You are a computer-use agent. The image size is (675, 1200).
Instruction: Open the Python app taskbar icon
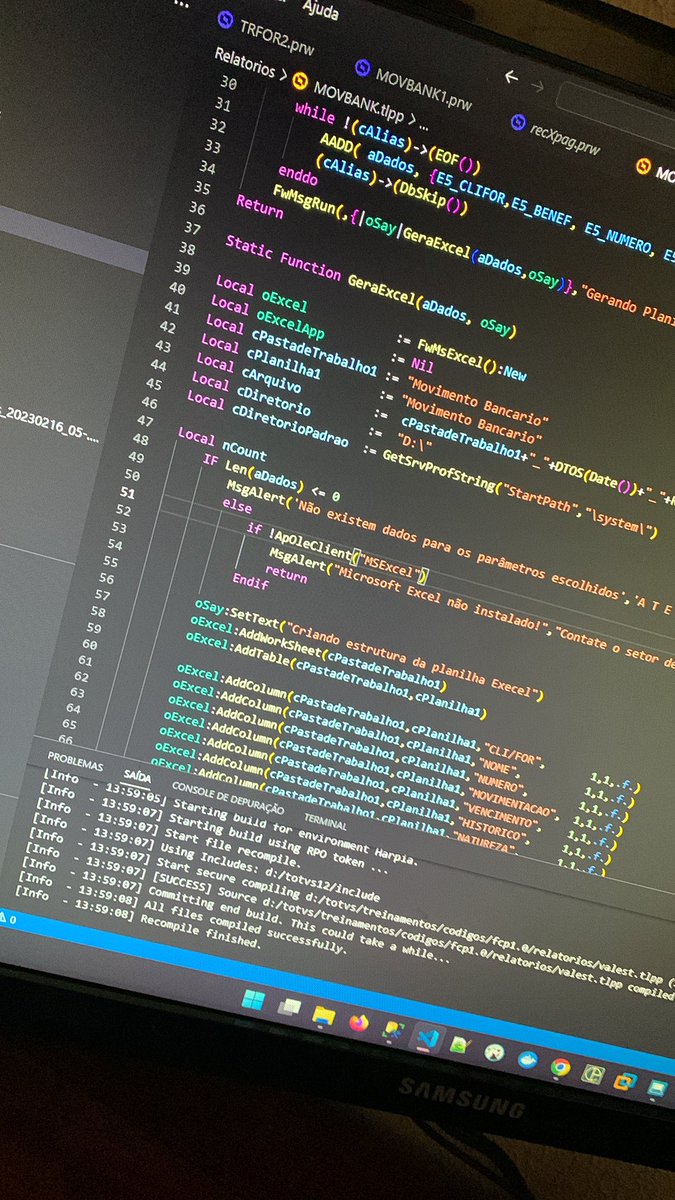(392, 1031)
